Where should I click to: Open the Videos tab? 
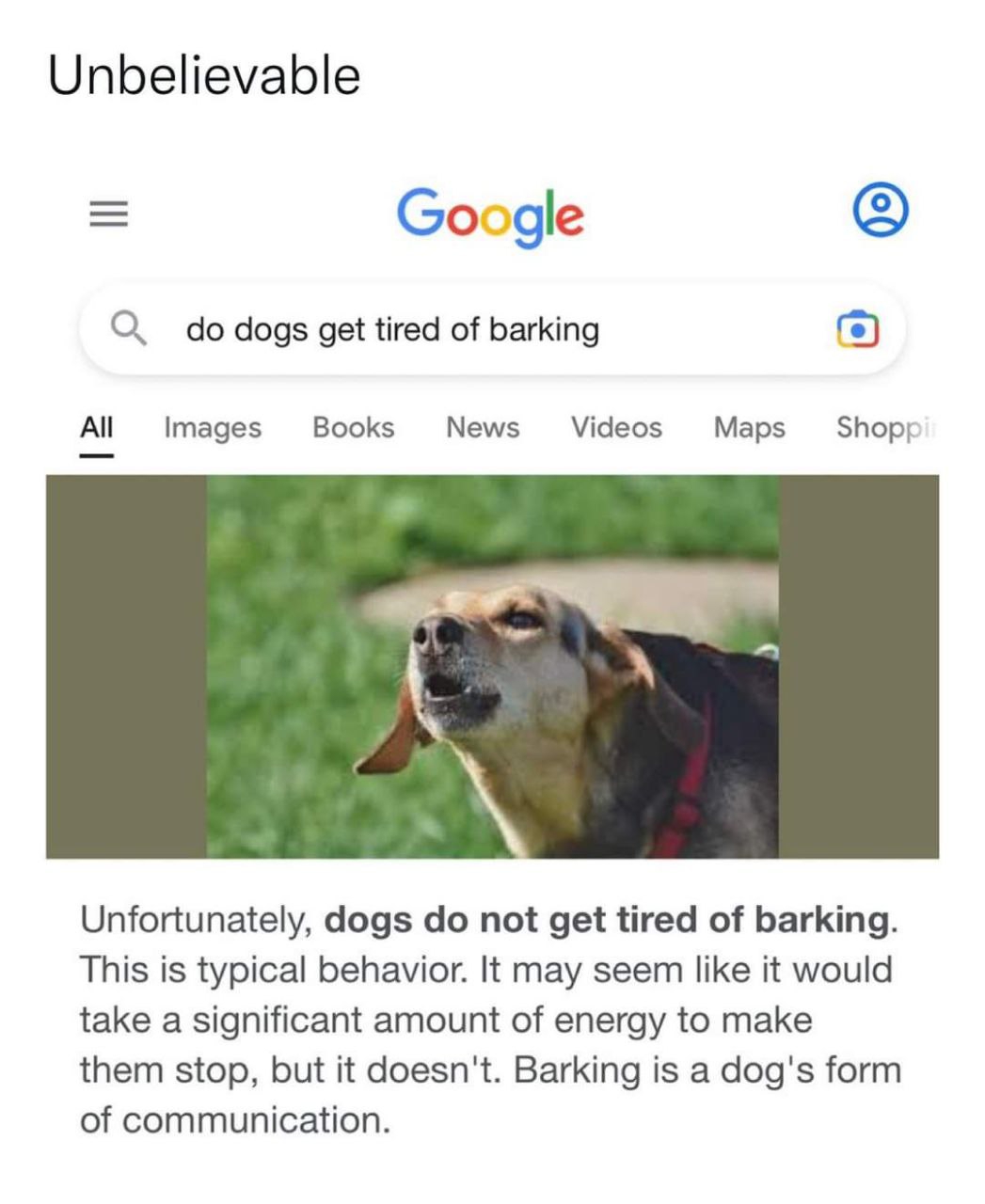[x=616, y=428]
